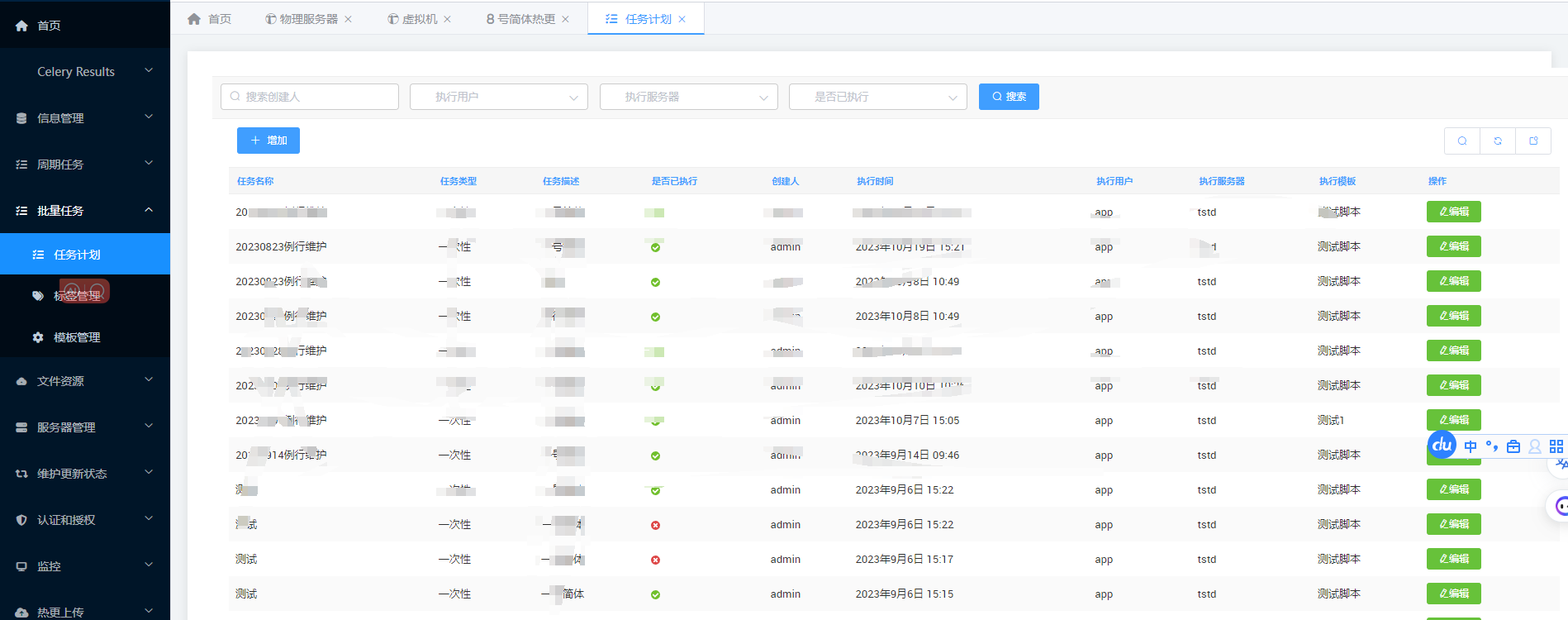Switch to the 首页 tab
This screenshot has height=620, width=1568.
click(x=210, y=19)
